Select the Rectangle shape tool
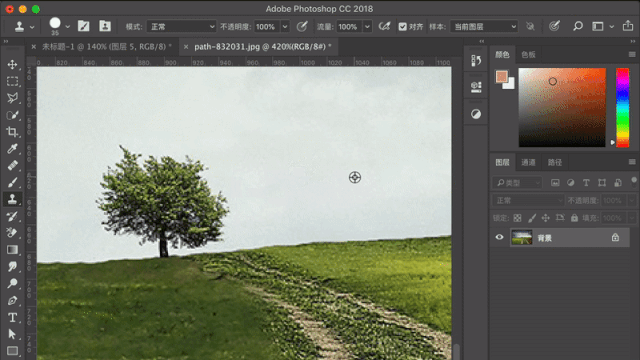Viewport: 640px width, 360px height. coord(12,351)
